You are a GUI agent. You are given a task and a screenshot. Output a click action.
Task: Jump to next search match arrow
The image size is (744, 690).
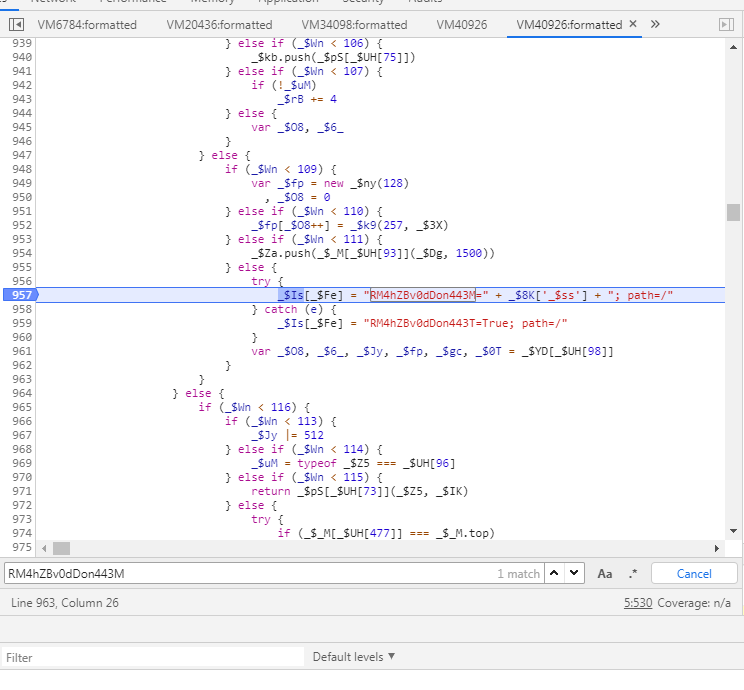tap(574, 573)
